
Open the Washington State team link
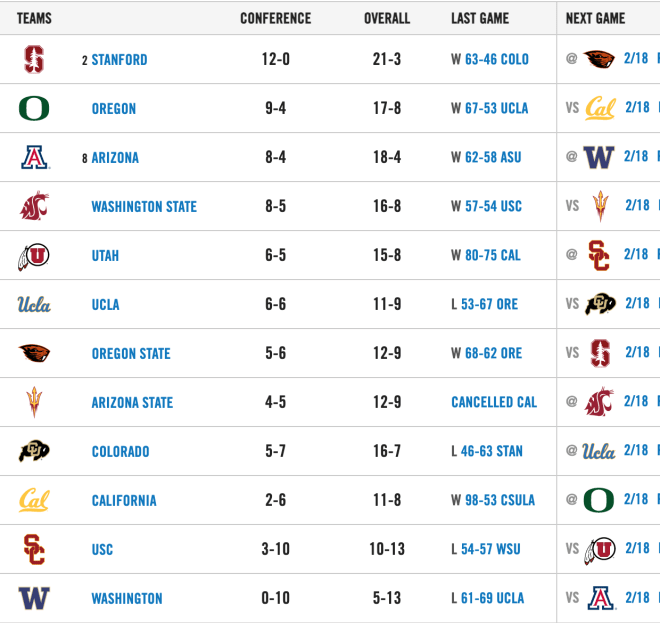(x=144, y=207)
